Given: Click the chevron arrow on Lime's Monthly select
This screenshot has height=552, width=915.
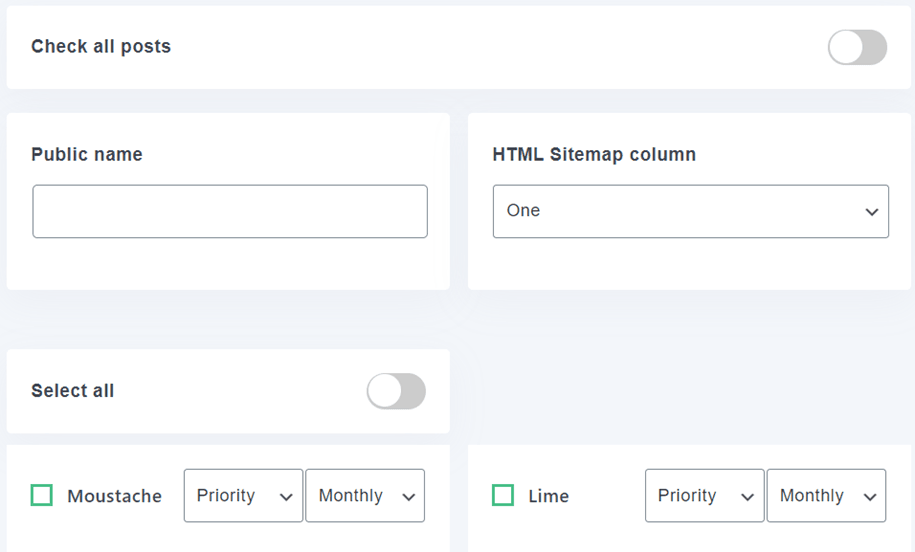Looking at the screenshot, I should pos(870,497).
